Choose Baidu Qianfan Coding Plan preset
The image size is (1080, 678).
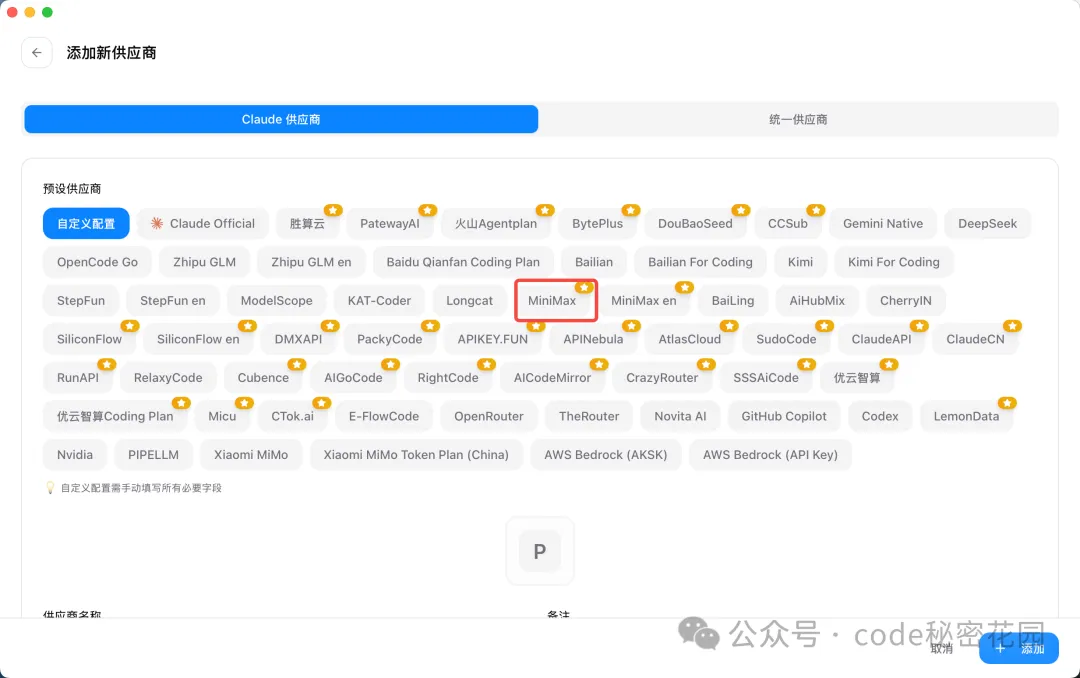click(463, 262)
